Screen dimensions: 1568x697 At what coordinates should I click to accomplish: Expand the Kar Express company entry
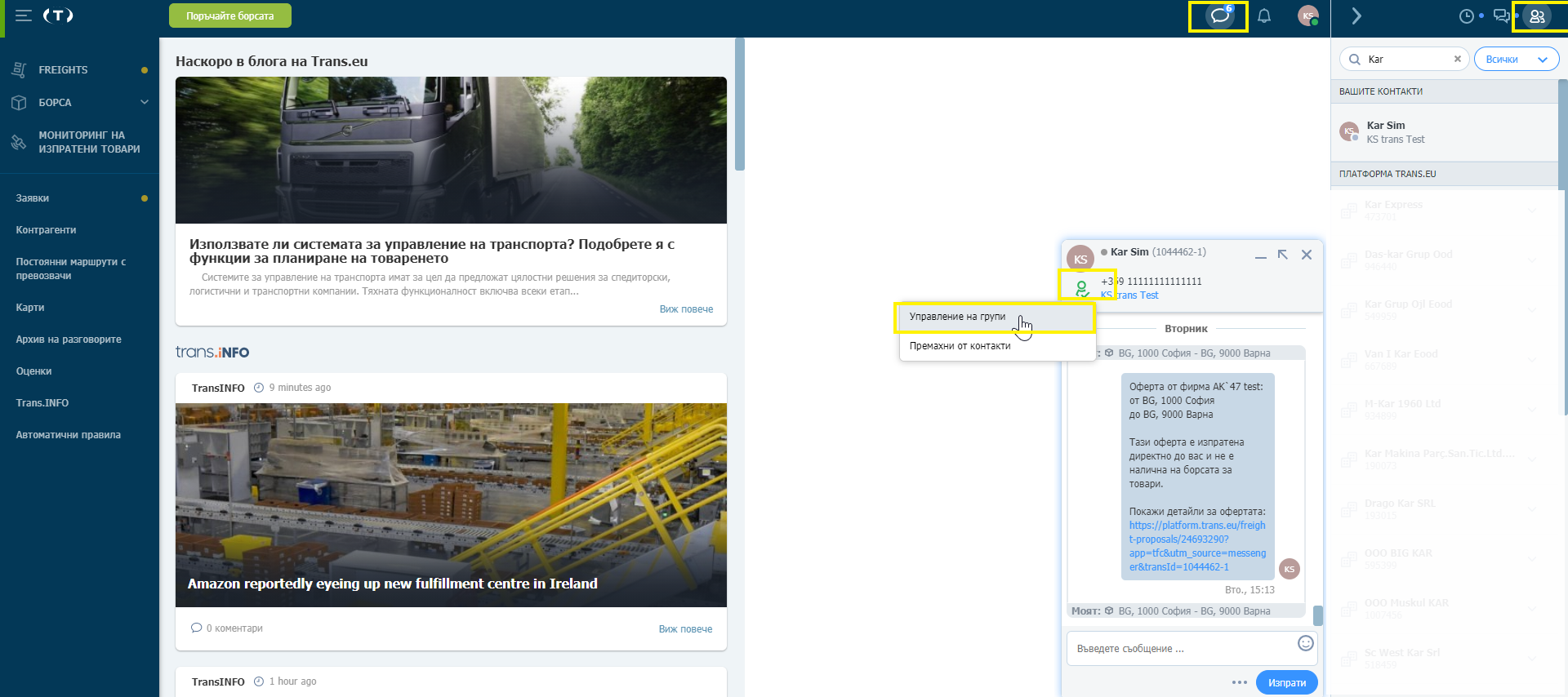1532,211
